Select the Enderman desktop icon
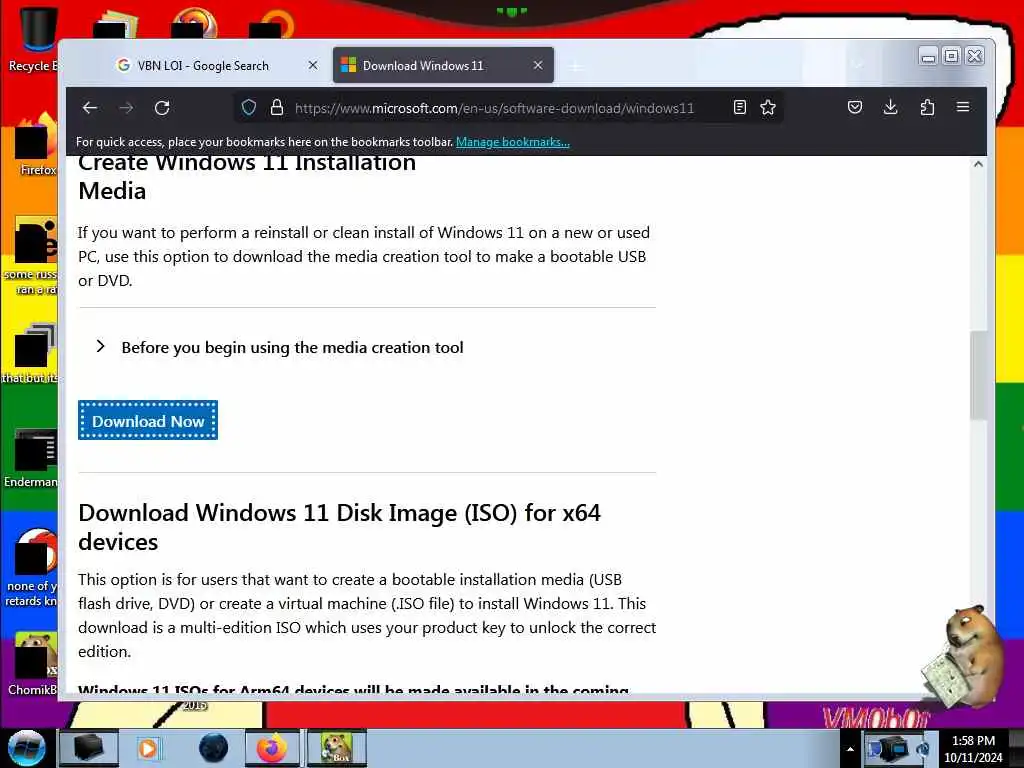The image size is (1024, 768). click(33, 458)
